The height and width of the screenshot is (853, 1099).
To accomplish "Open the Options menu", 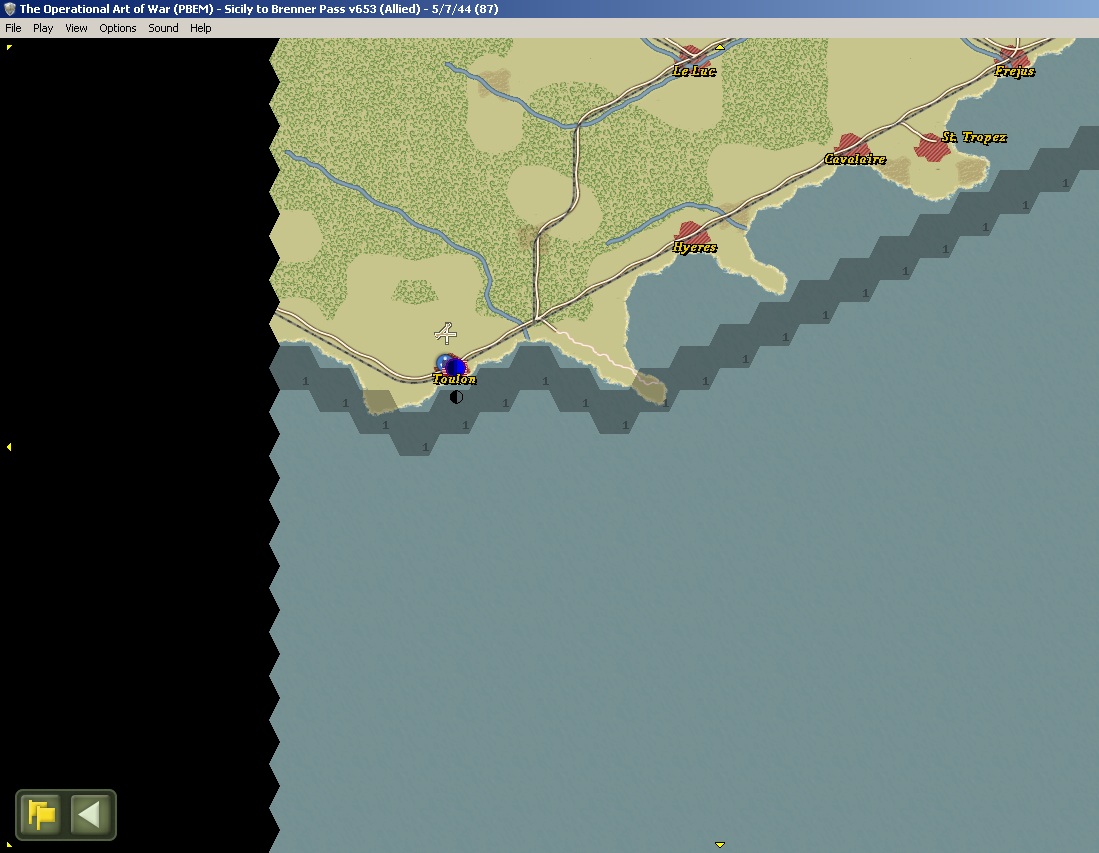I will click(x=118, y=28).
